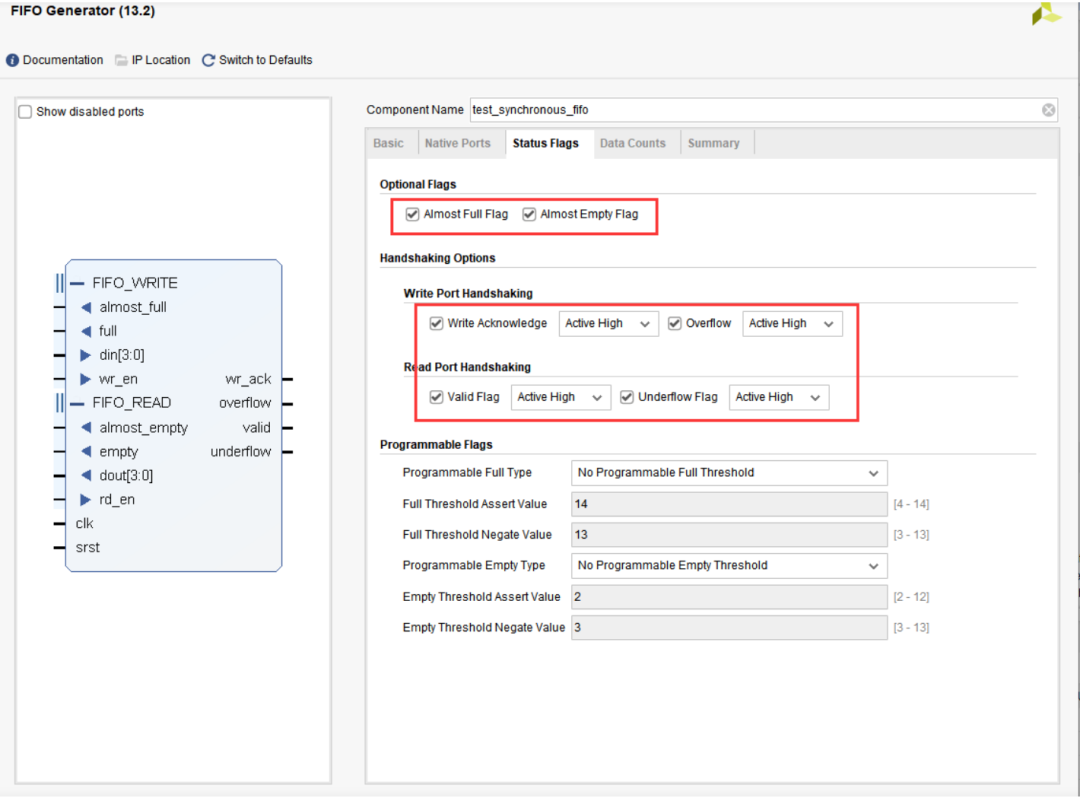
Task: Open the Data Counts tab
Action: pos(632,143)
